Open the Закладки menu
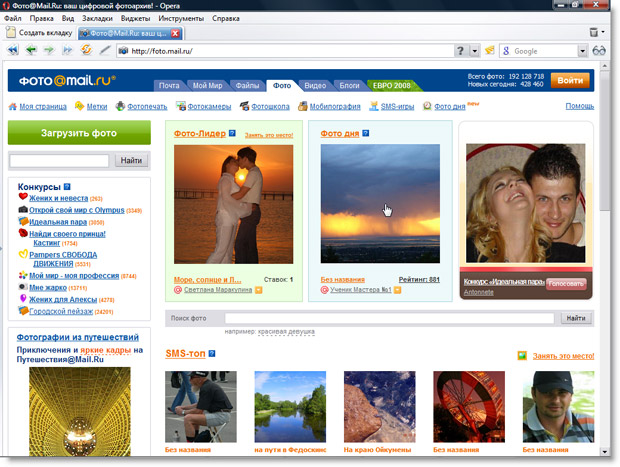620x467 pixels. [97, 18]
